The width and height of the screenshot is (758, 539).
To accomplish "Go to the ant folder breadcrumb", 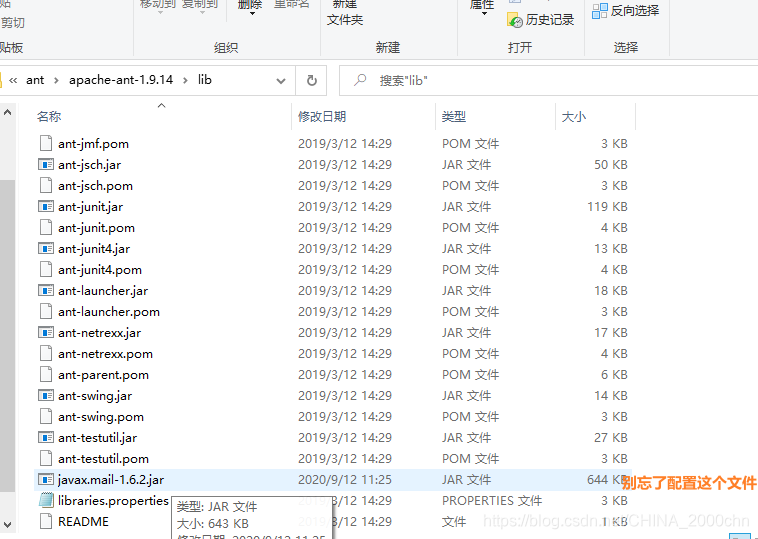I will 35,80.
